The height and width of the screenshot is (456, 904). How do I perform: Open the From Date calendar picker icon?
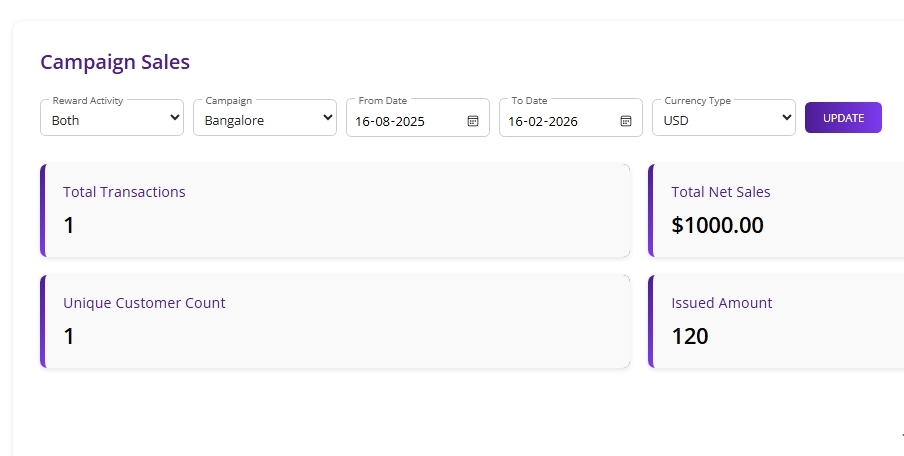473,121
